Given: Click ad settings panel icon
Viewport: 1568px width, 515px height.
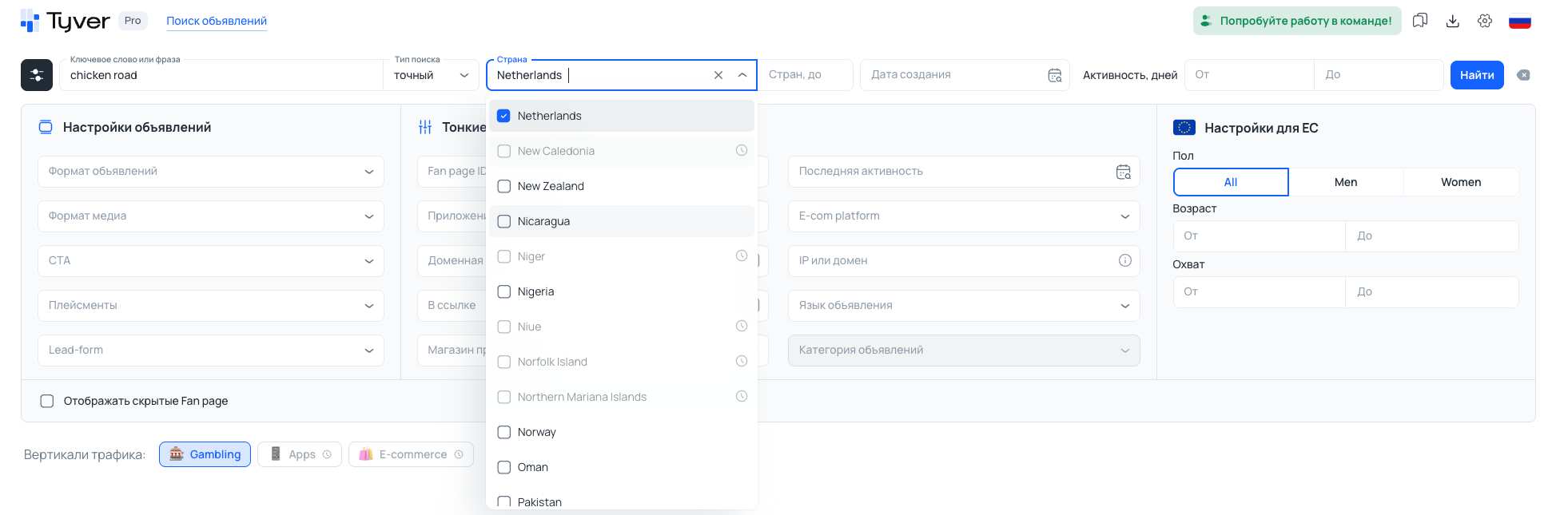Looking at the screenshot, I should click(46, 127).
